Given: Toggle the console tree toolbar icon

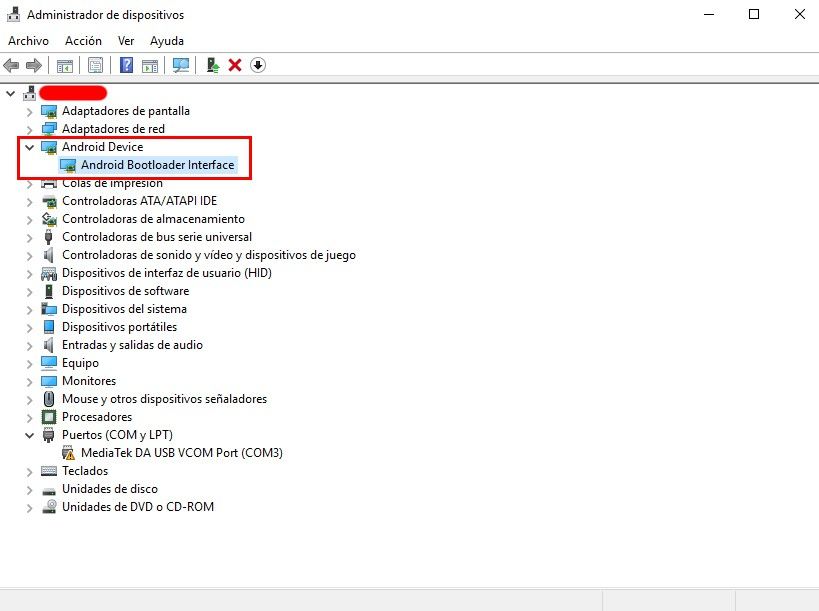Looking at the screenshot, I should 65,65.
